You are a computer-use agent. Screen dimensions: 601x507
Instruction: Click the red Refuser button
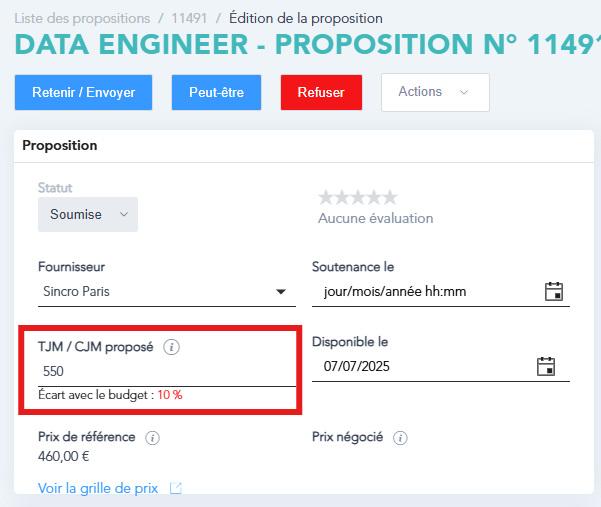point(321,92)
